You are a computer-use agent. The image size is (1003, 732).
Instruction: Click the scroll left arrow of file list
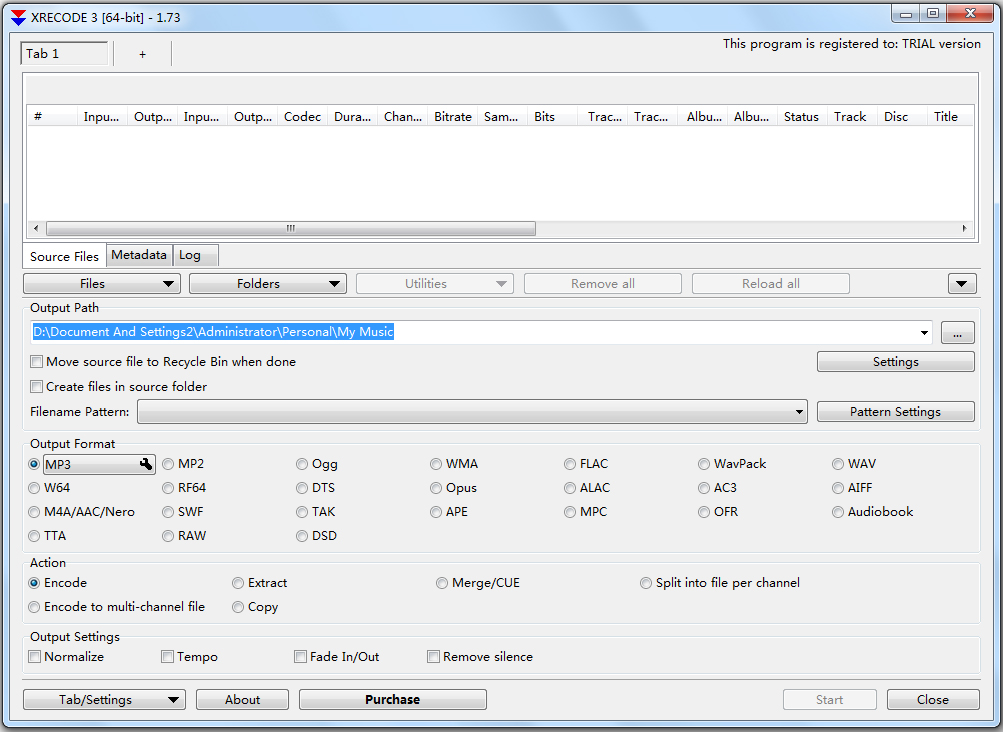[36, 228]
